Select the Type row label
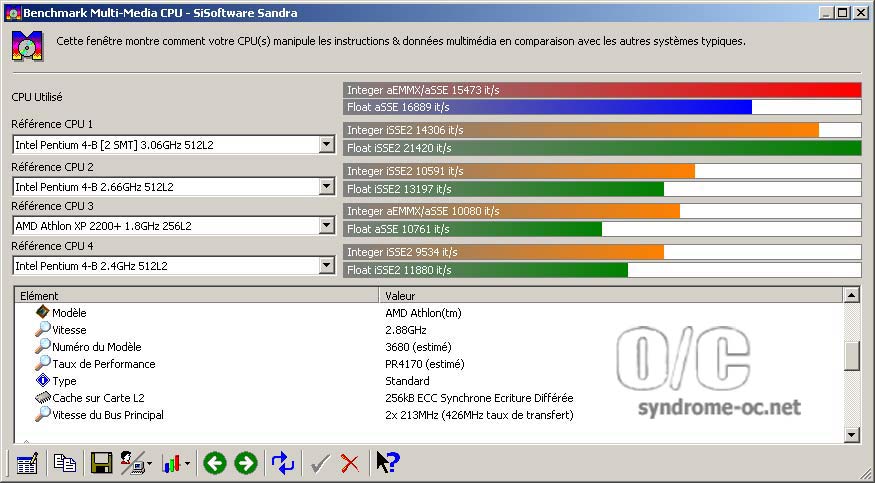875x483 pixels. pos(64,381)
